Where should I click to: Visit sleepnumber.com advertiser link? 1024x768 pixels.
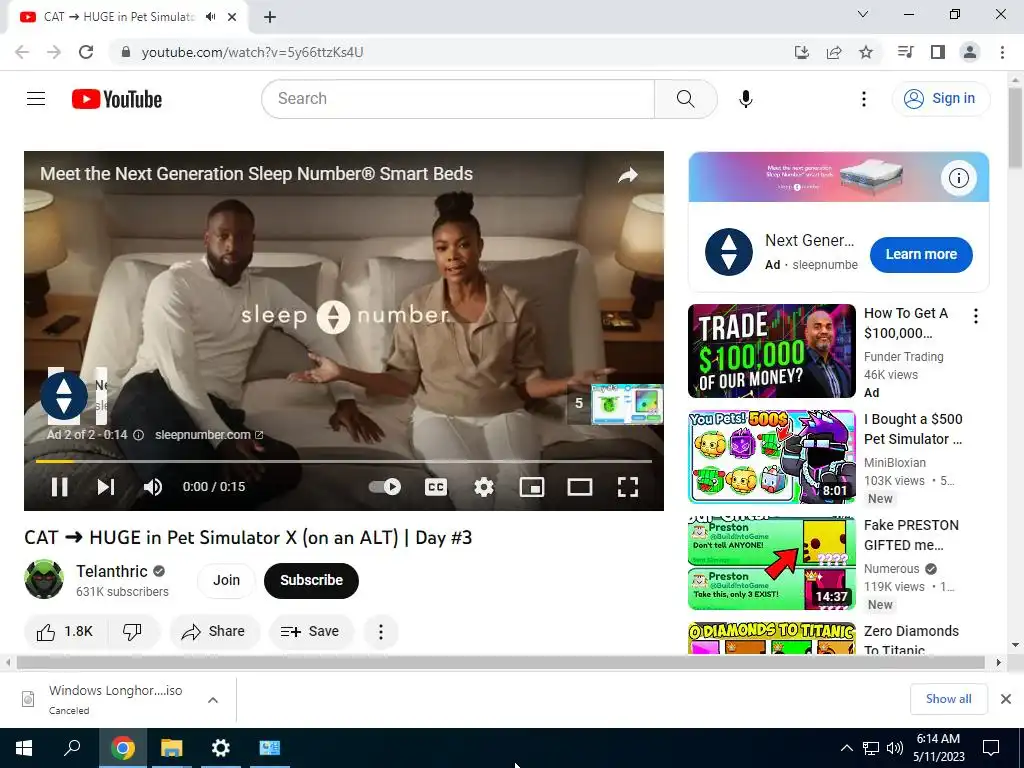click(x=209, y=435)
